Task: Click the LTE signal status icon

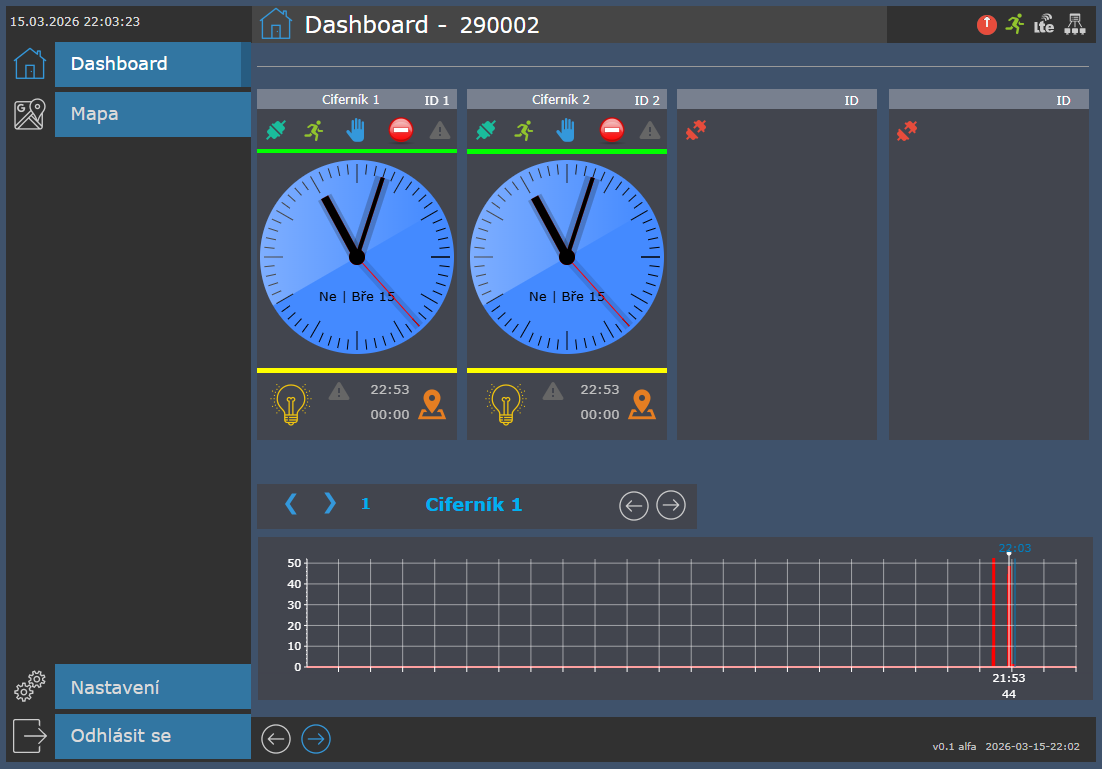Action: click(x=1044, y=25)
